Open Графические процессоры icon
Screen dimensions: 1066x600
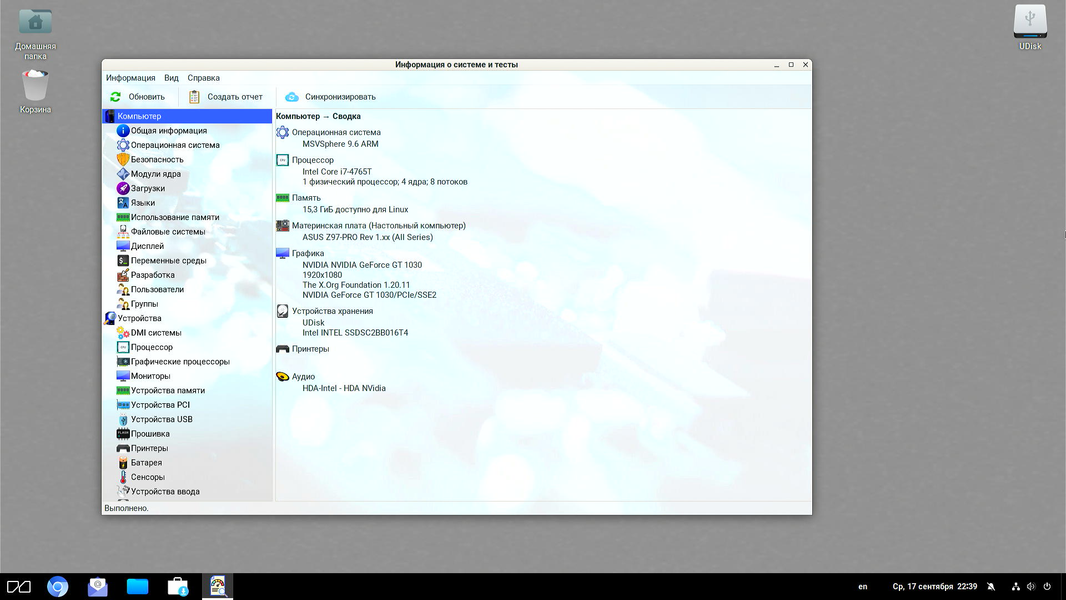coord(123,361)
